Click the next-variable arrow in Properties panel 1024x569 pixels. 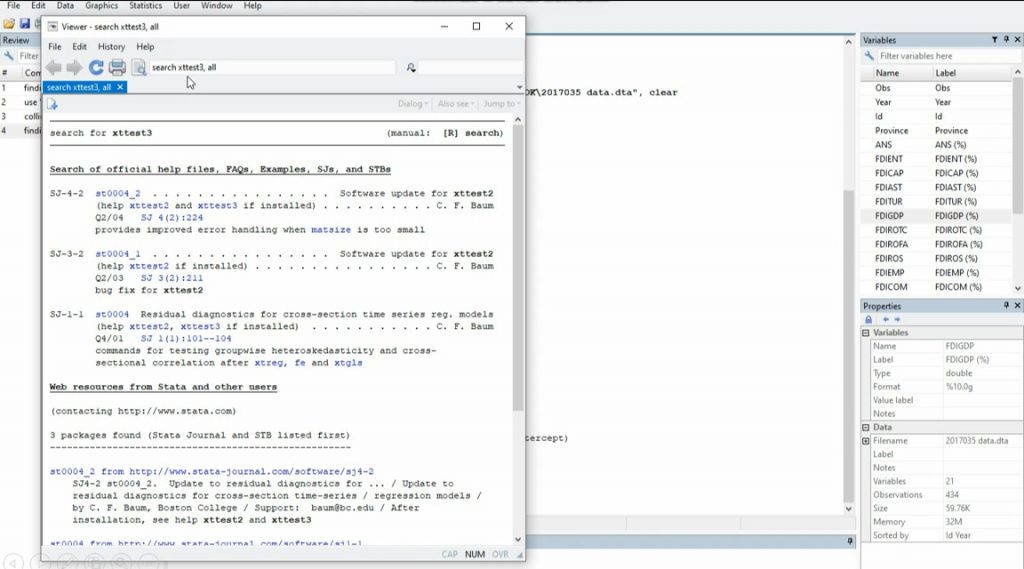click(x=898, y=319)
